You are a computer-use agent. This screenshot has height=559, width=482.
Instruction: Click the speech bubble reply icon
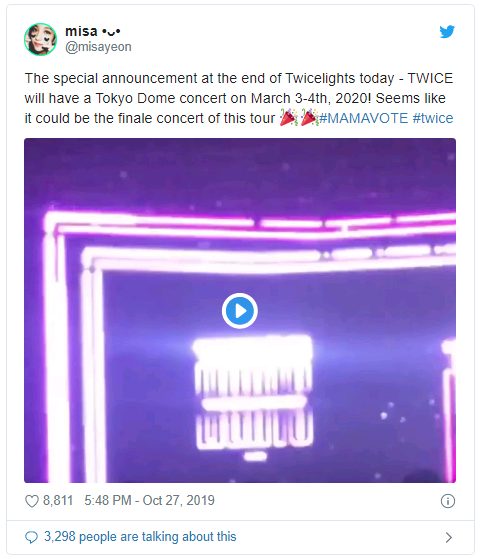coord(31,537)
